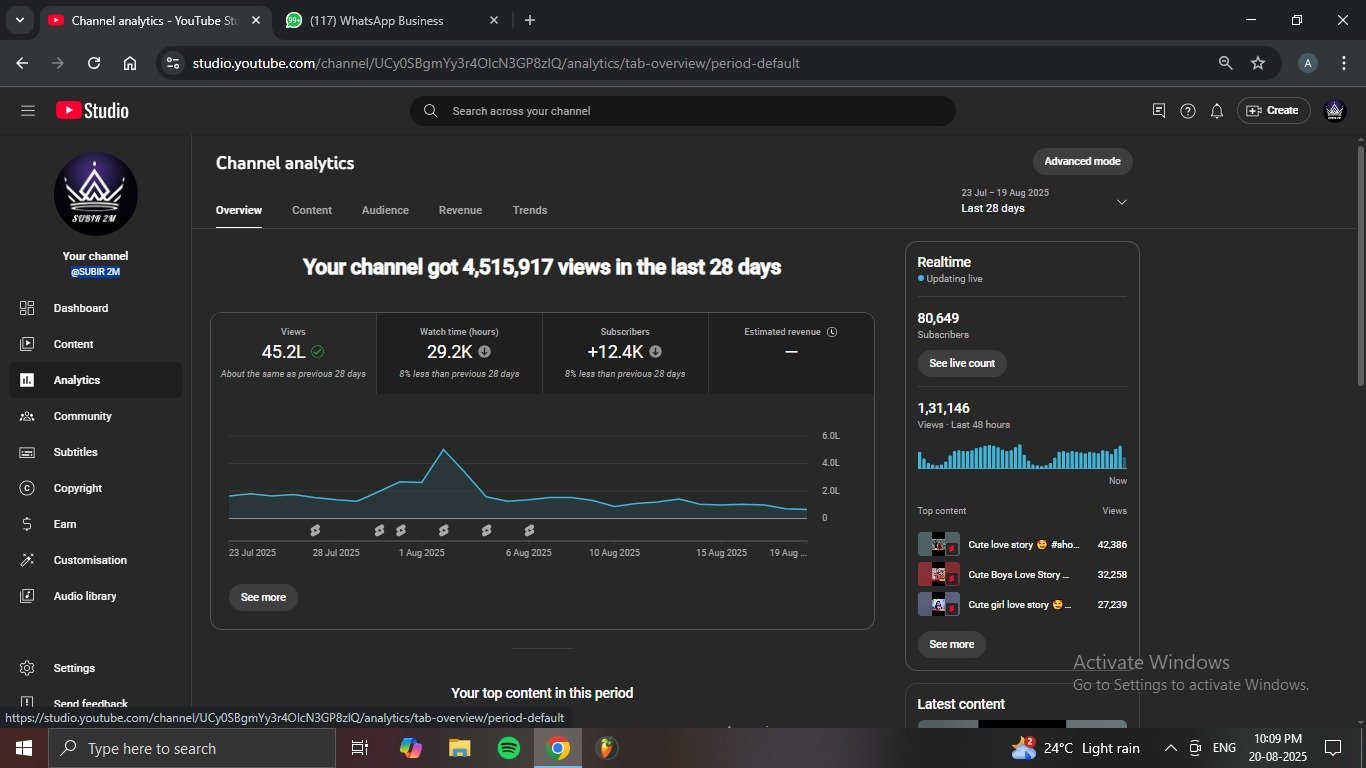Show hidden system tray icons arrow

(1170, 748)
